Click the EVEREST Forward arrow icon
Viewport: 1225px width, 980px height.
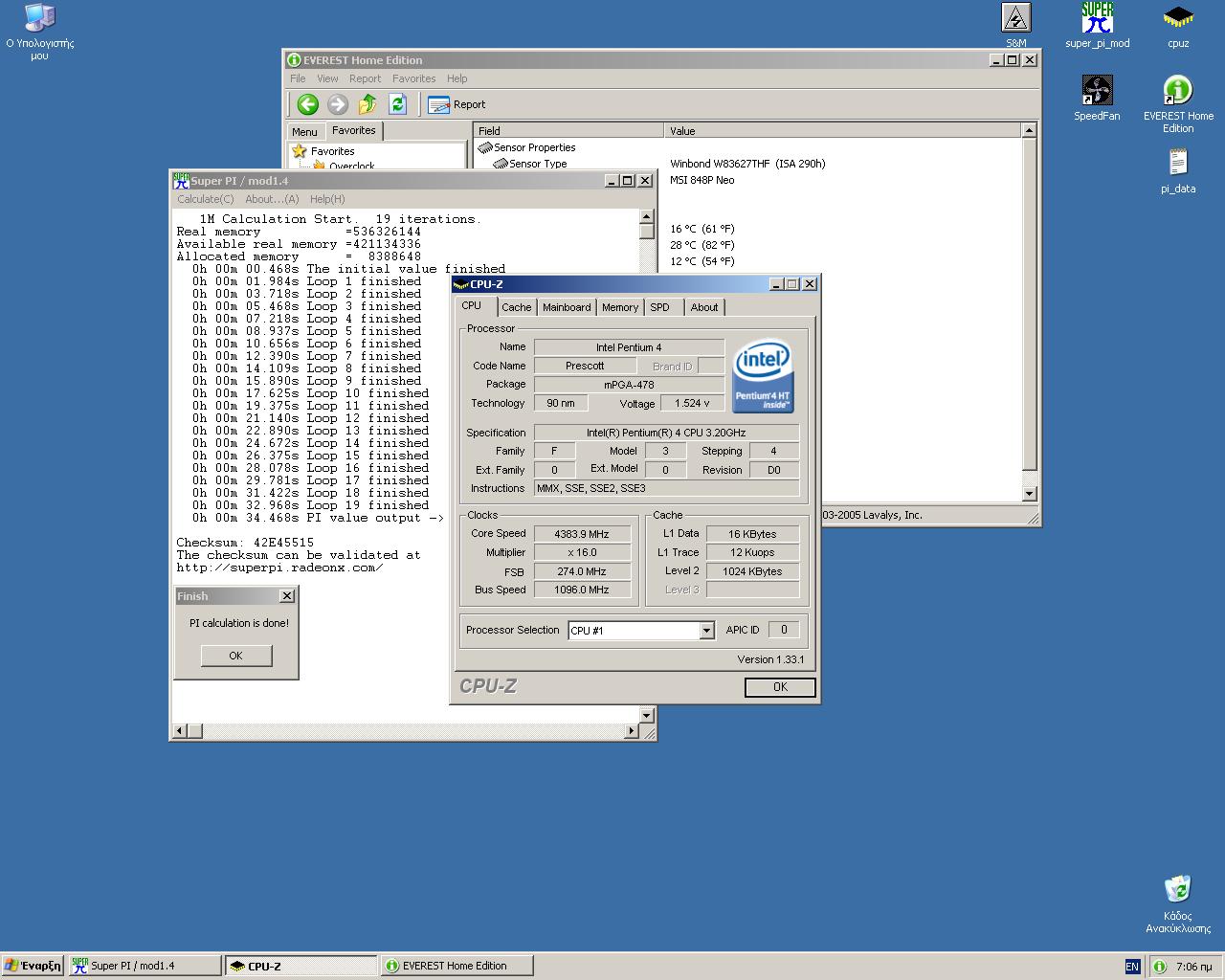pyautogui.click(x=337, y=104)
